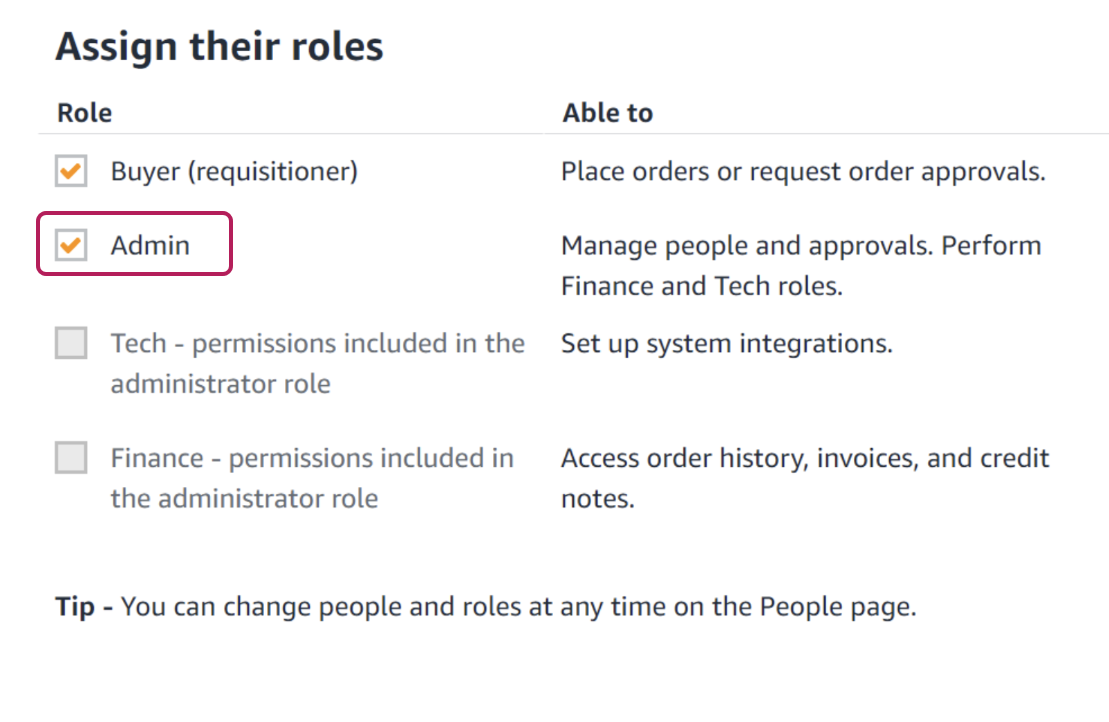The image size is (1109, 722).
Task: Click the "Role" column header
Action: [84, 112]
